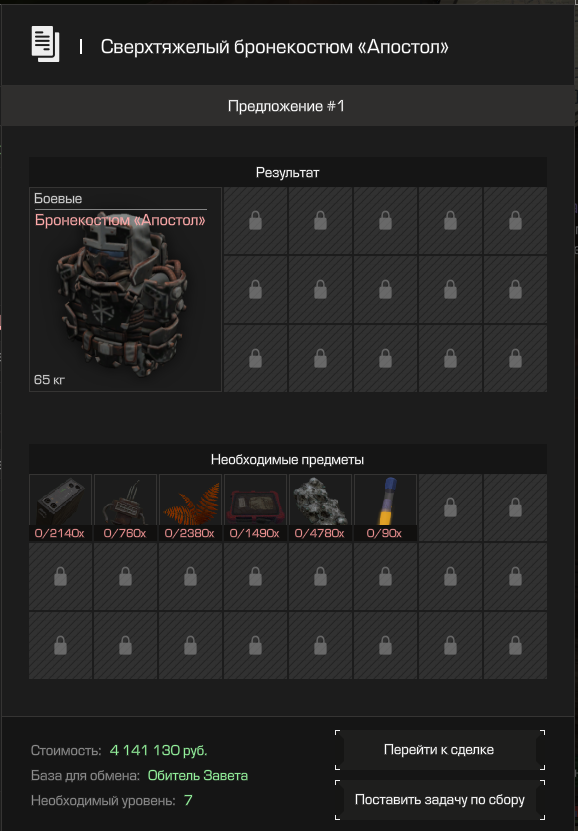
Task: Click locked slot right of the vial item
Action: [450, 508]
